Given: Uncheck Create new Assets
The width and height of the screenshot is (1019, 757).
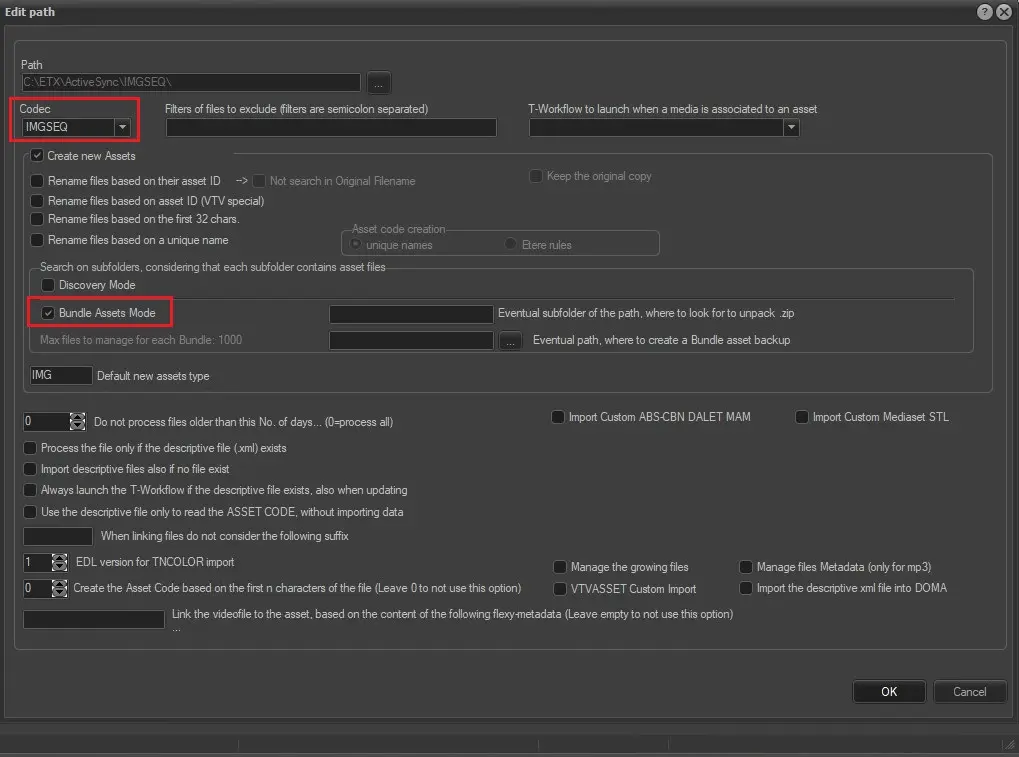Looking at the screenshot, I should [x=37, y=156].
